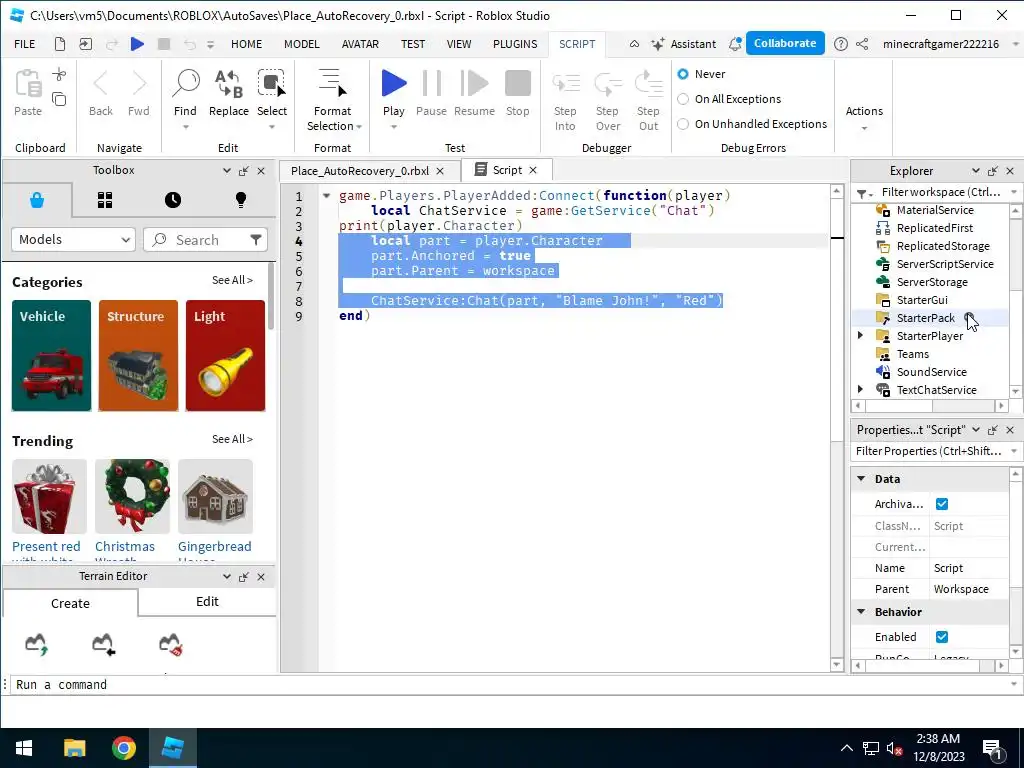Expand the StarterPlayer tree node

(861, 336)
